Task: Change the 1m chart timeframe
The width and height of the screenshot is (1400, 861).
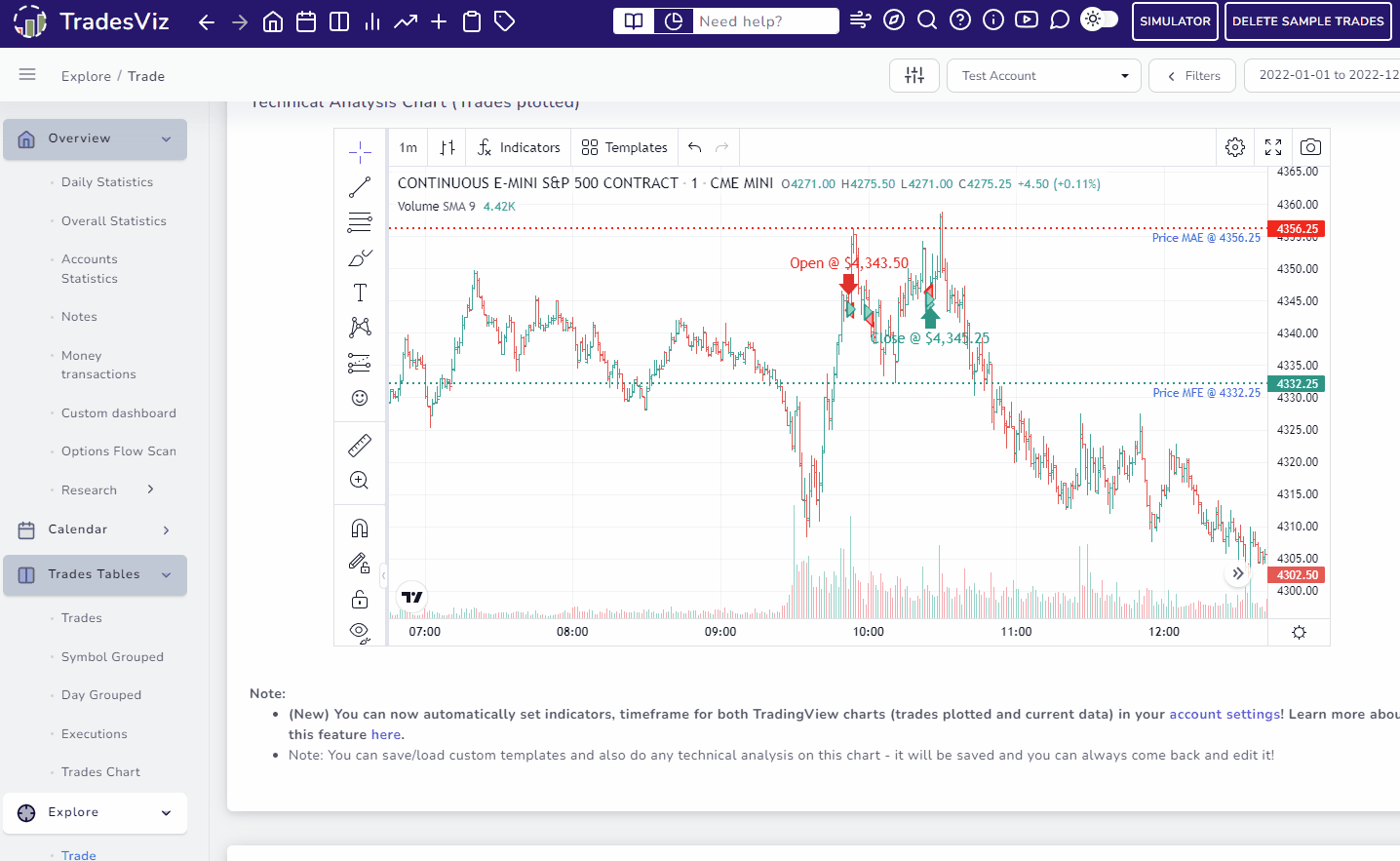Action: tap(408, 147)
